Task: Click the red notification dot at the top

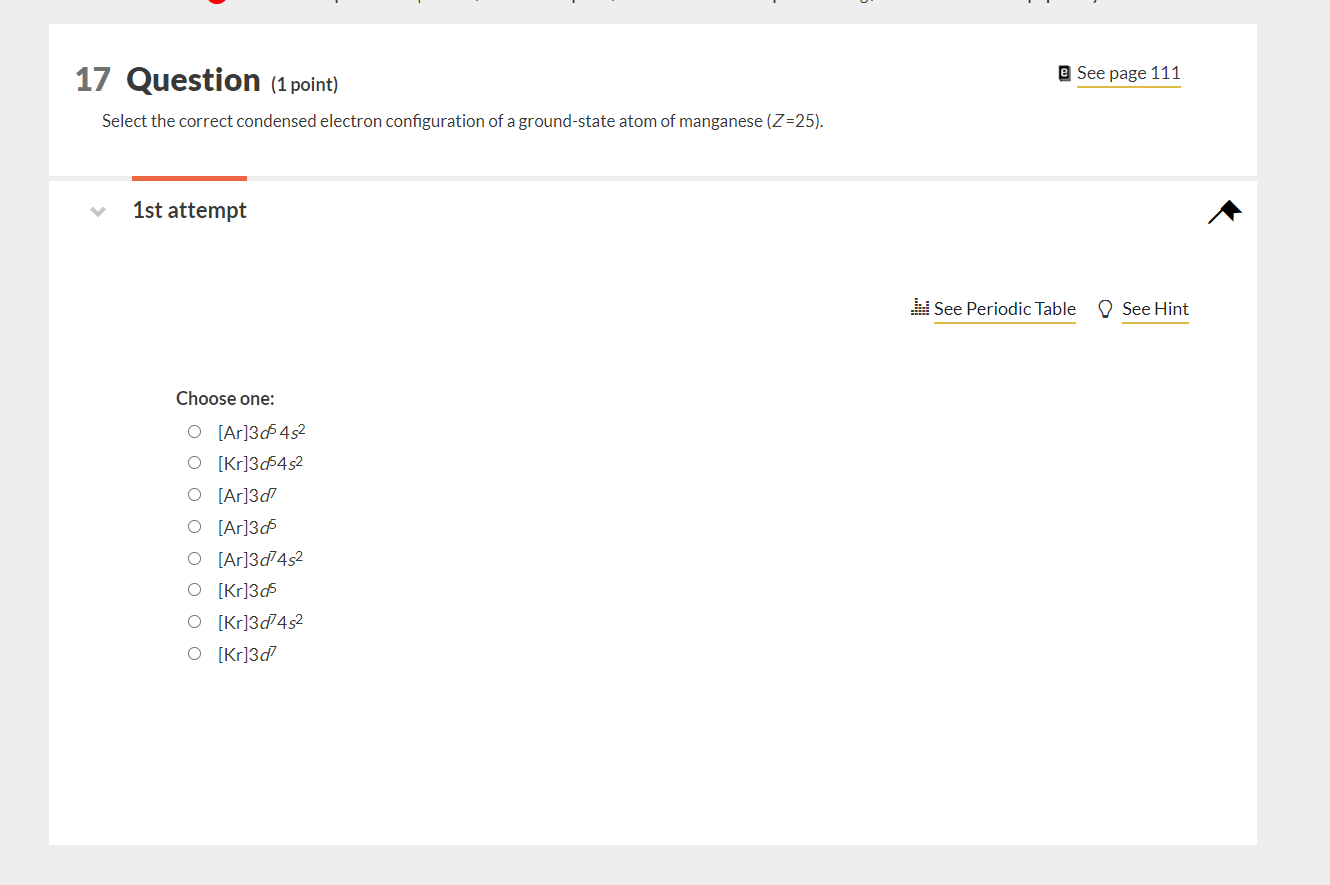Action: coord(216,3)
